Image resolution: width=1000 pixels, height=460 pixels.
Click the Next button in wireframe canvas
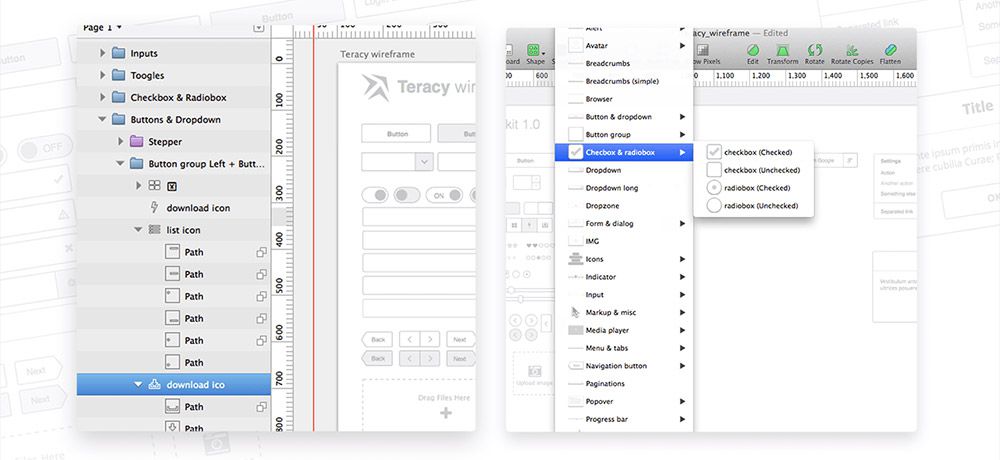459,339
